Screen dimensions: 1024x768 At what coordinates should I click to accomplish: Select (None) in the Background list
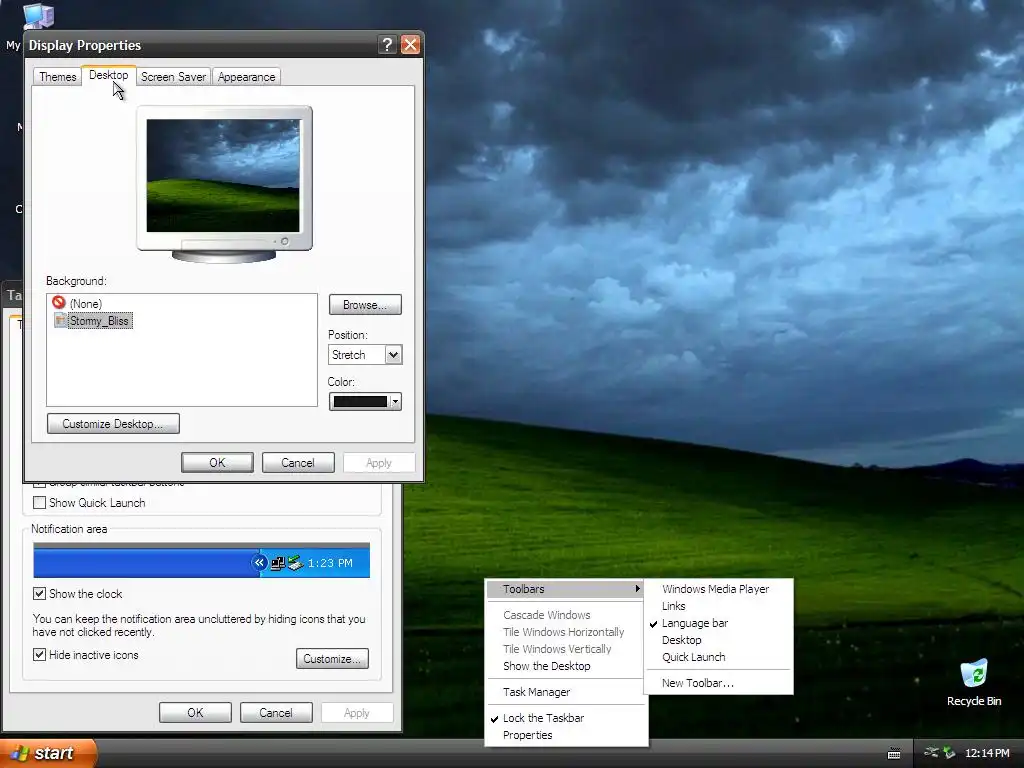tap(86, 304)
